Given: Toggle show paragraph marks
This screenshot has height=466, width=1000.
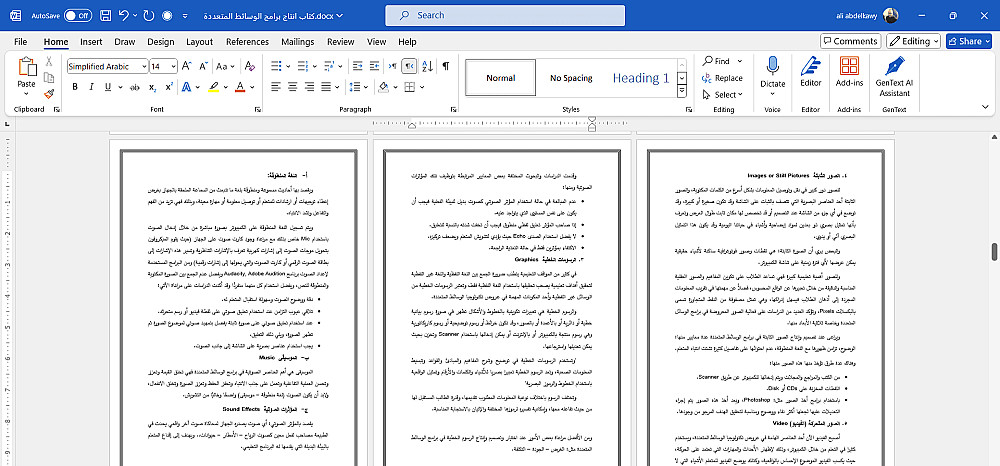Looking at the screenshot, I should (446, 66).
